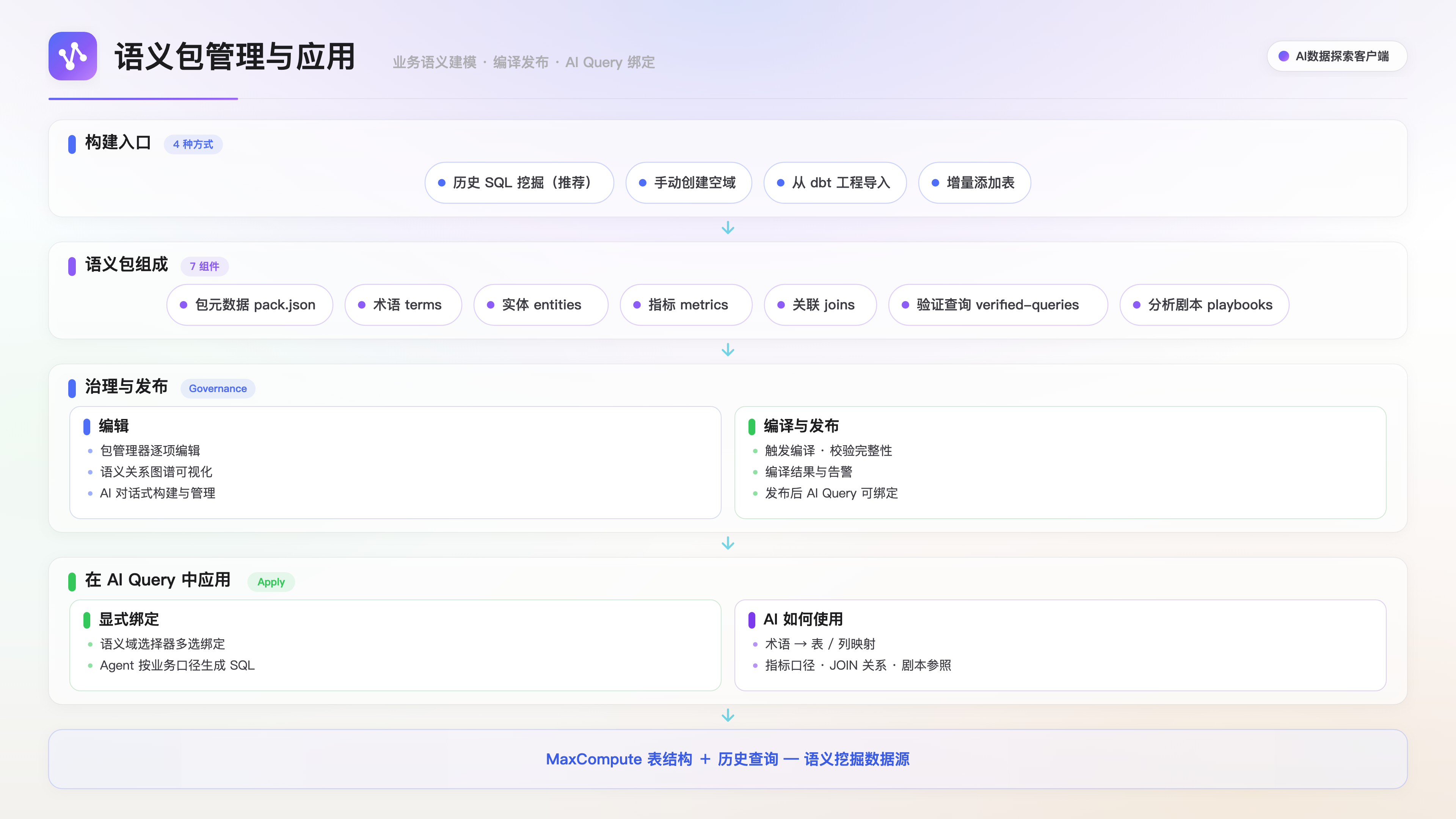
Task: Open the 实体 entities component
Action: (541, 304)
